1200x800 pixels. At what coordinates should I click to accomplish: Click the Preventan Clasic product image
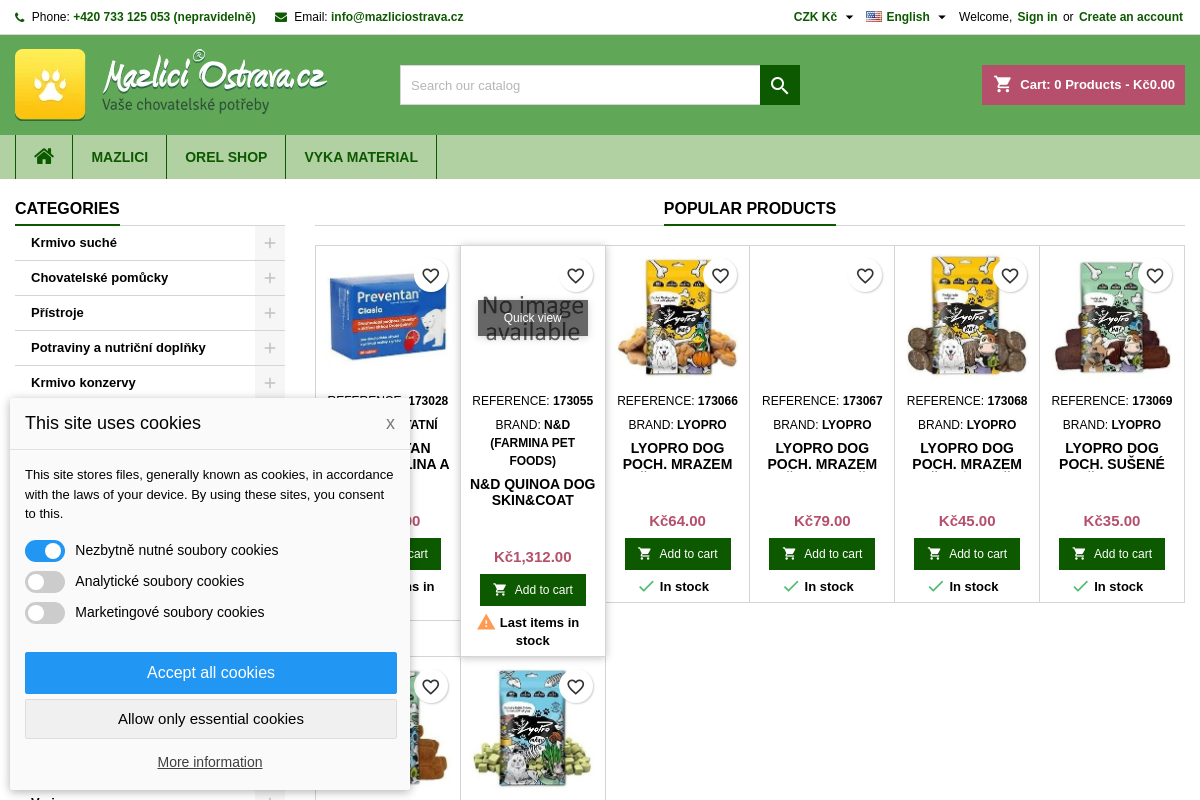(x=388, y=318)
